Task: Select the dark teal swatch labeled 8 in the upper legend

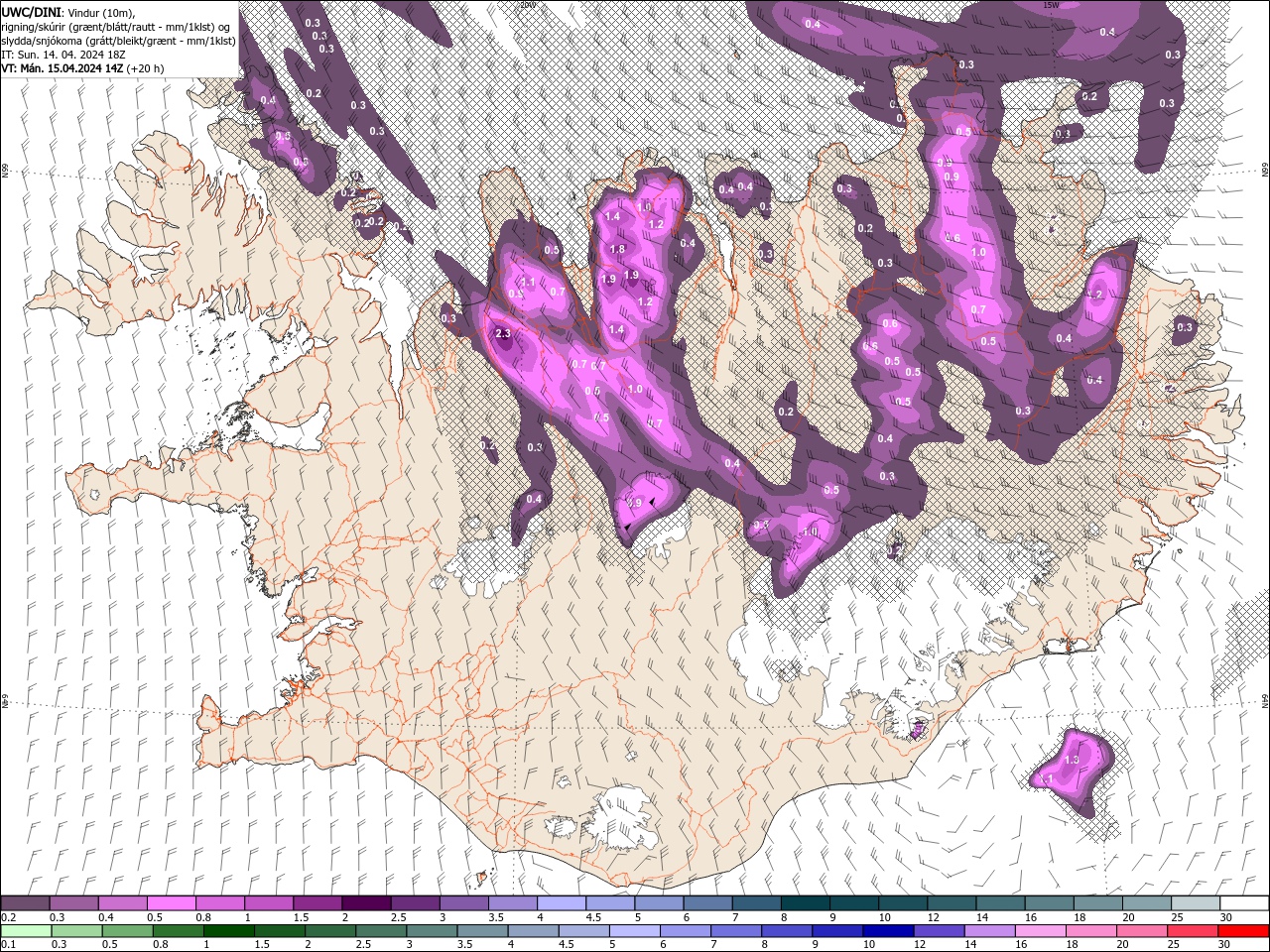Action: pyautogui.click(x=804, y=903)
